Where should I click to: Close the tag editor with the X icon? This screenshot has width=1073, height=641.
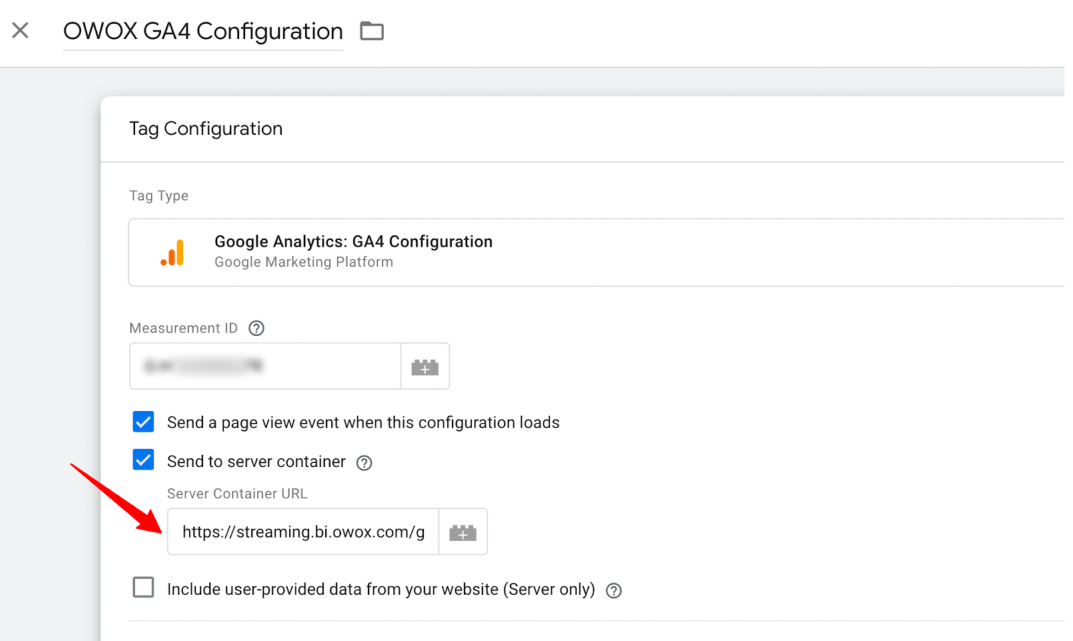pyautogui.click(x=21, y=30)
